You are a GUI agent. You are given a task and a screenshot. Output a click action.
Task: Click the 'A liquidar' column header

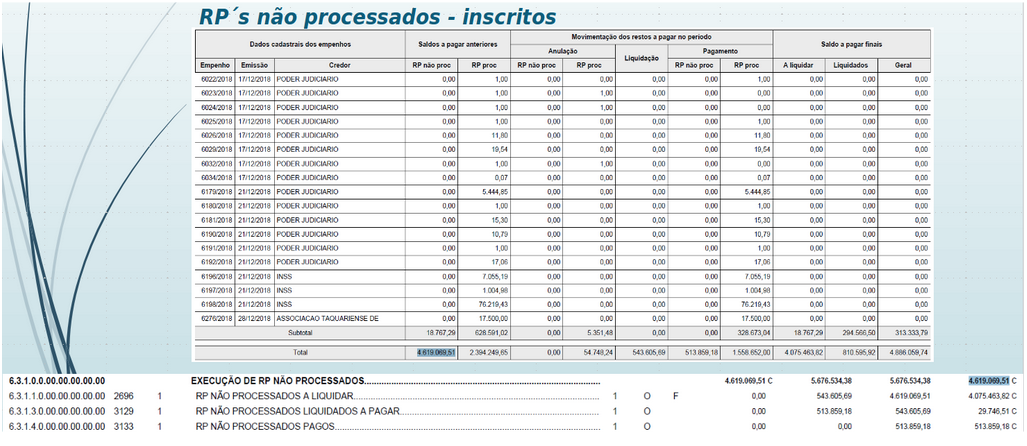tap(798, 65)
